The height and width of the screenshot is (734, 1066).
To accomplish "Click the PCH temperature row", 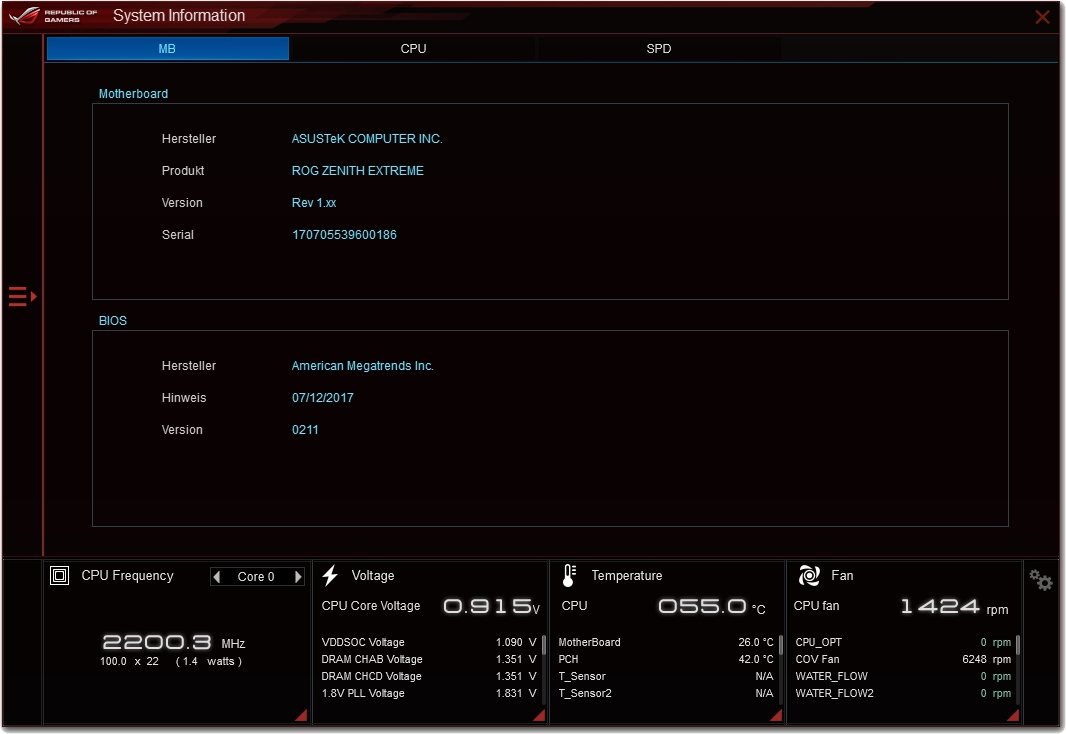I will coord(666,659).
